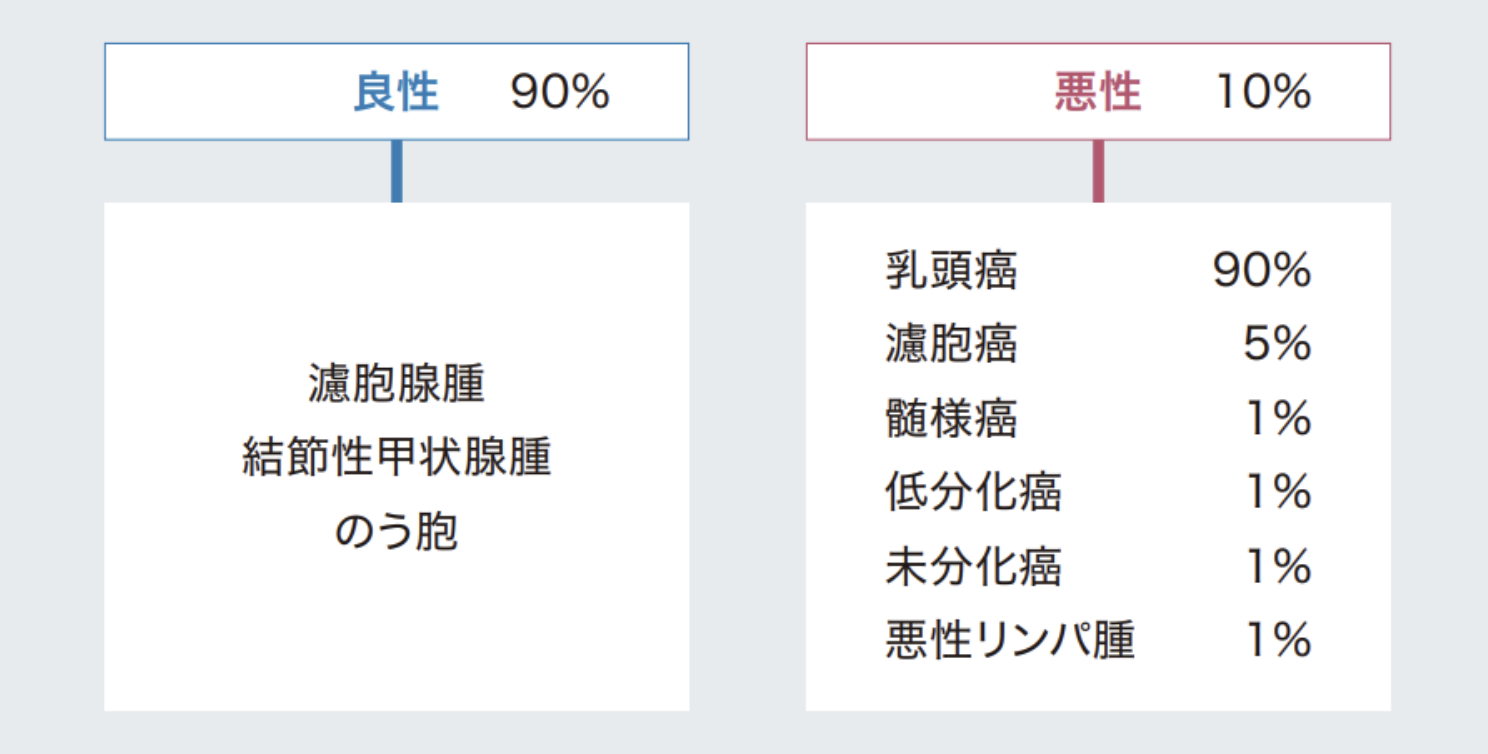Click the のう胞 text entry

(397, 532)
